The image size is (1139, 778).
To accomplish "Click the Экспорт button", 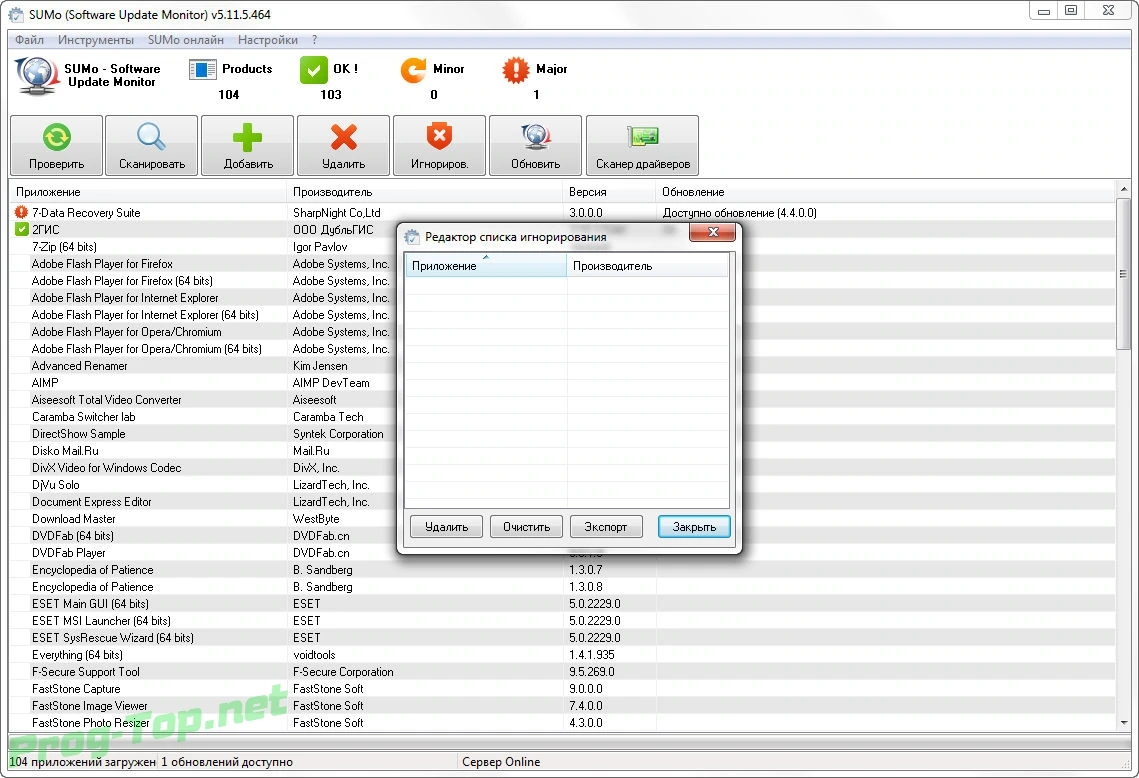I will tap(606, 527).
